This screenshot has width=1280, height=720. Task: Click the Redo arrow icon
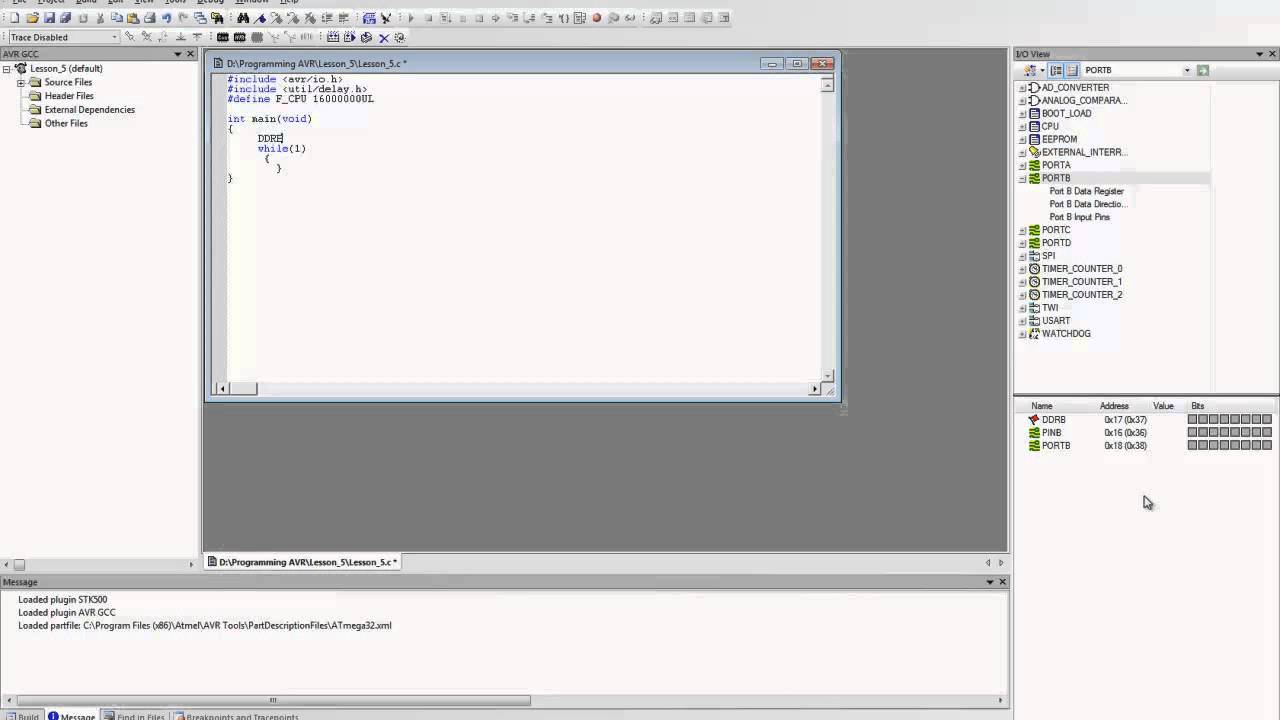[183, 18]
